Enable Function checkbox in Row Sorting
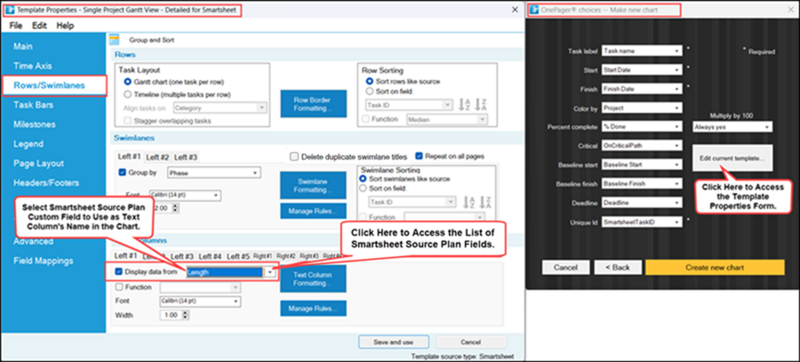800x362 pixels. click(365, 119)
